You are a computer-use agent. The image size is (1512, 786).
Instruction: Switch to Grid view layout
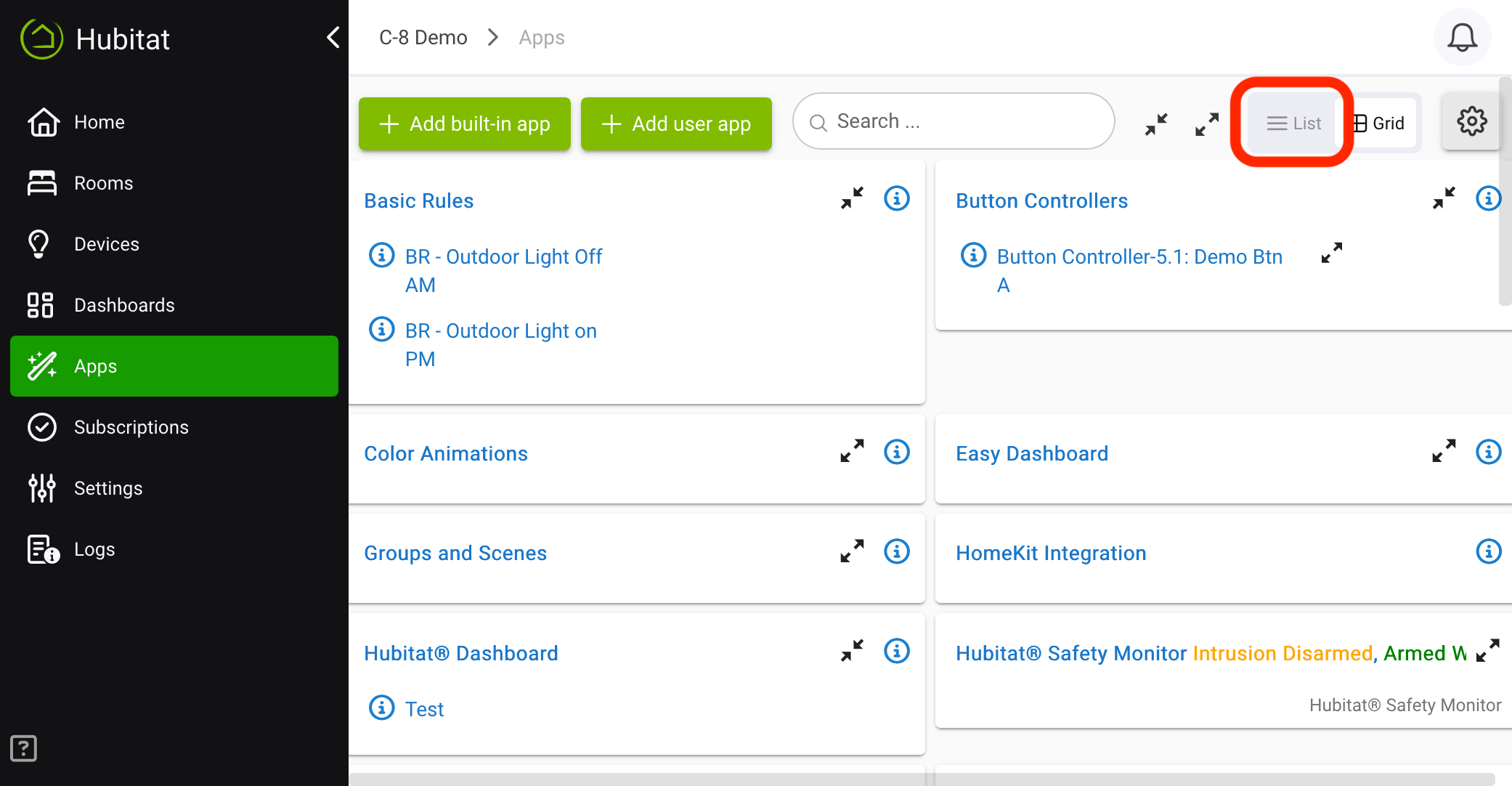pyautogui.click(x=1383, y=123)
